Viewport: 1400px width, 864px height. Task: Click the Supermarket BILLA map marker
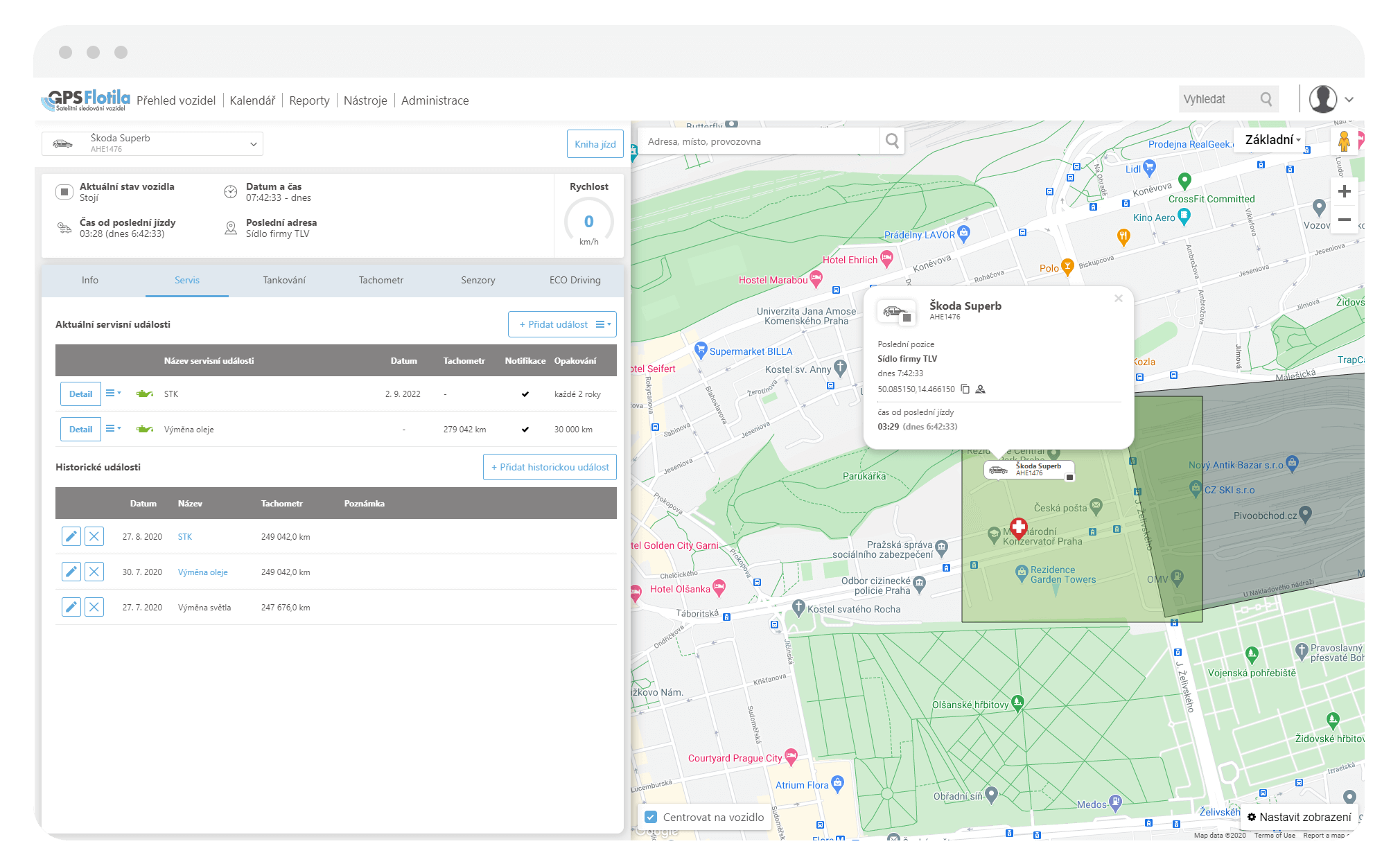click(700, 349)
